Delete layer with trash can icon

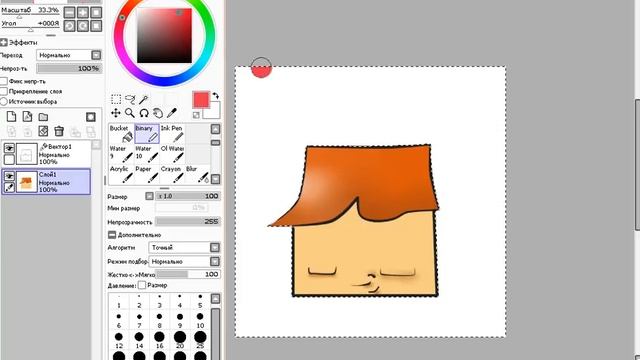tap(59, 131)
